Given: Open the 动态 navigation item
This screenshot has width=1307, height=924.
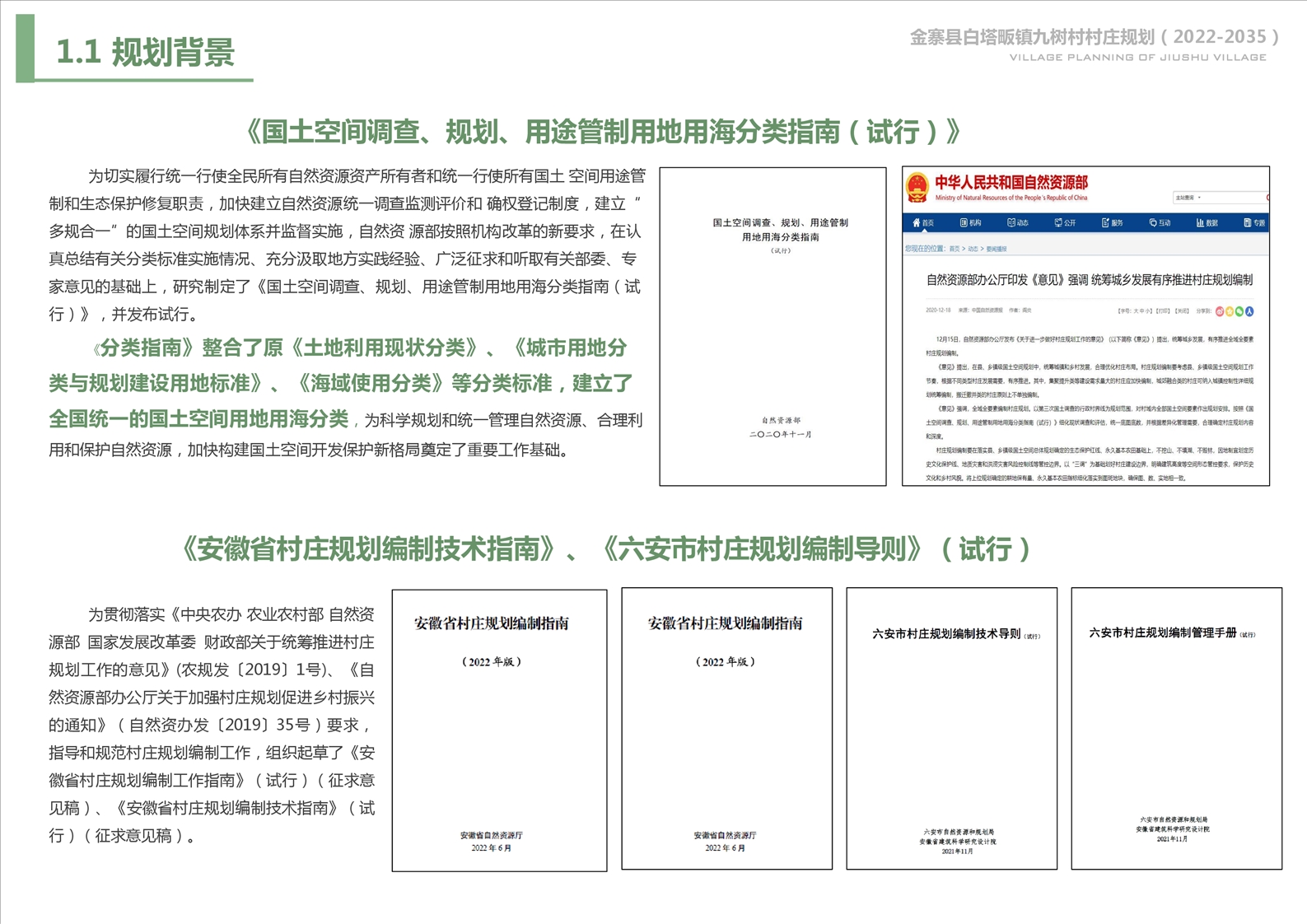Looking at the screenshot, I should click(1018, 223).
